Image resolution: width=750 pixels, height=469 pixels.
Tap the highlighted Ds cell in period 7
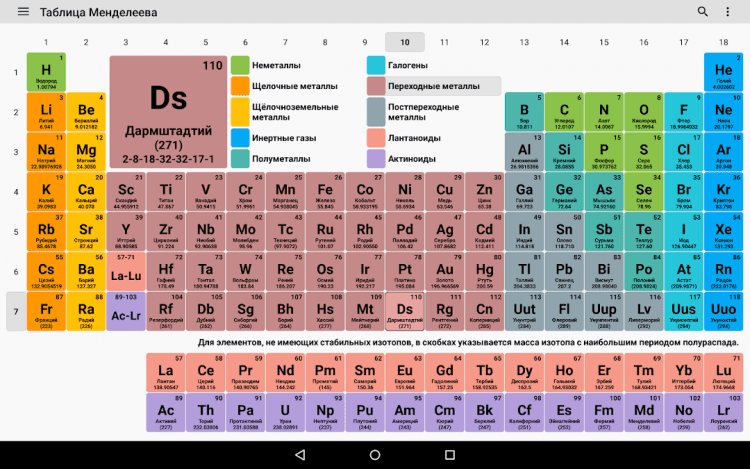pyautogui.click(x=405, y=312)
